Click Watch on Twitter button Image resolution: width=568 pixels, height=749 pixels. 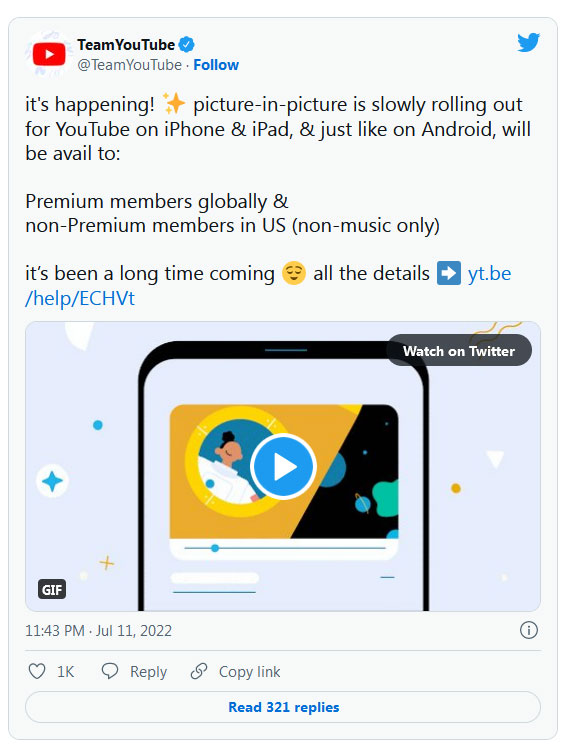[459, 351]
